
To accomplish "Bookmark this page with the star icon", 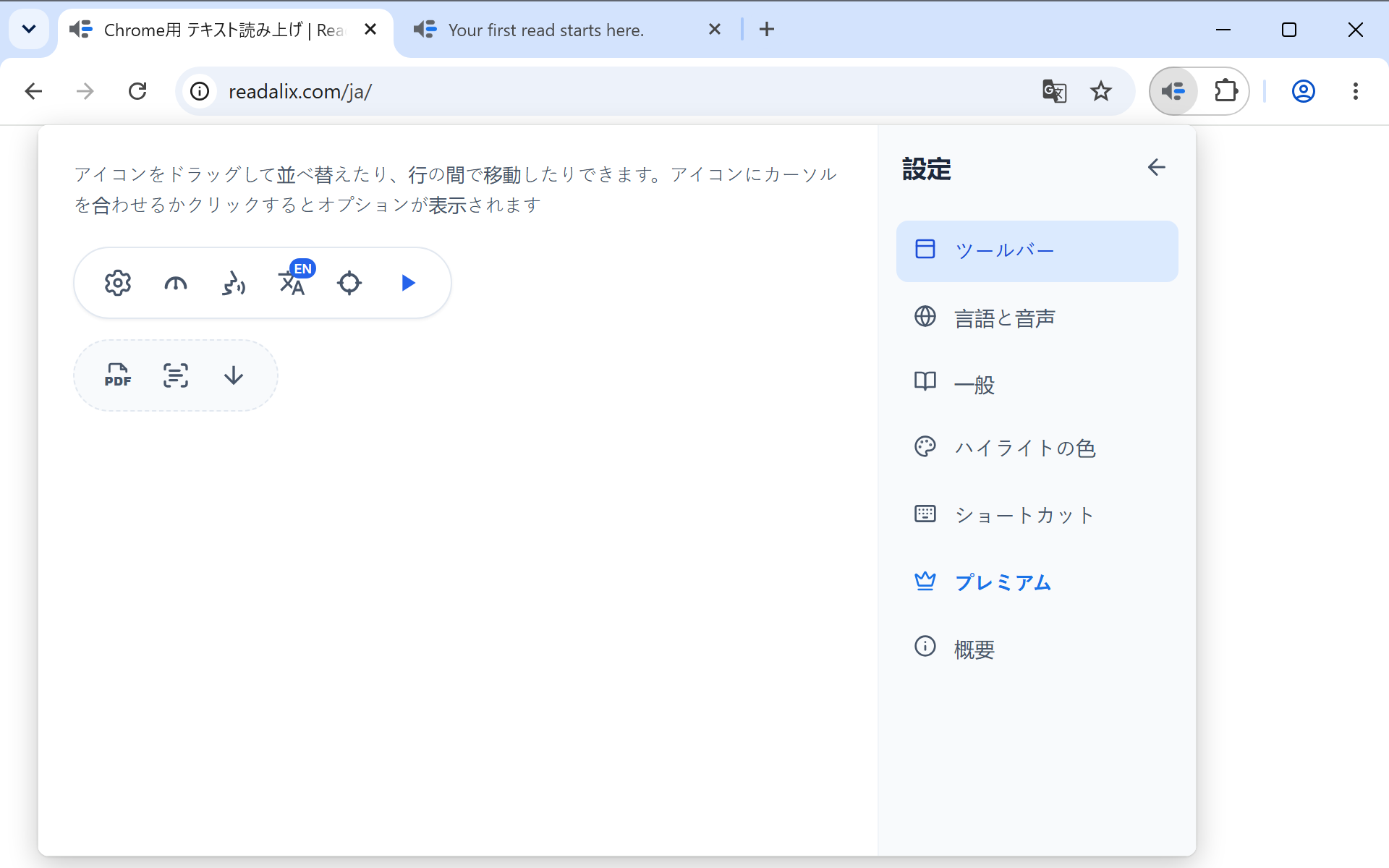I will [x=1101, y=91].
